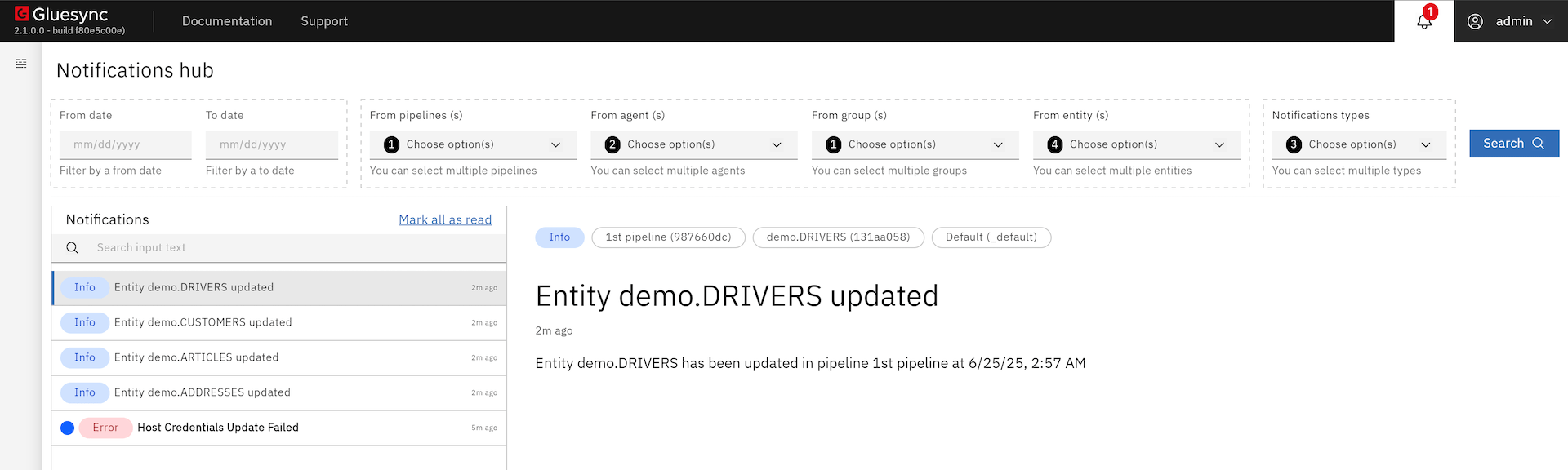Click the Default (_default) tag
Screen dimensions: 1568x470
point(991,237)
